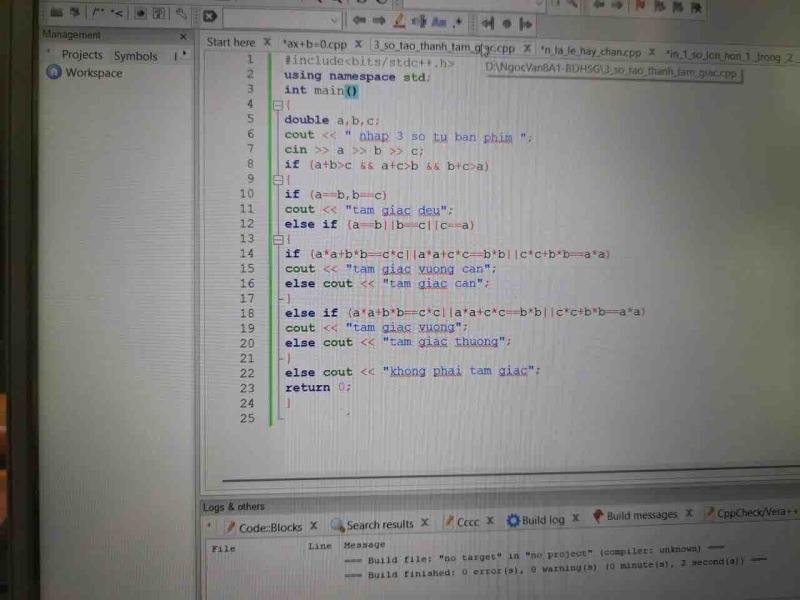Collapse the fold marker on line 13
The height and width of the screenshot is (600, 800).
click(277, 239)
